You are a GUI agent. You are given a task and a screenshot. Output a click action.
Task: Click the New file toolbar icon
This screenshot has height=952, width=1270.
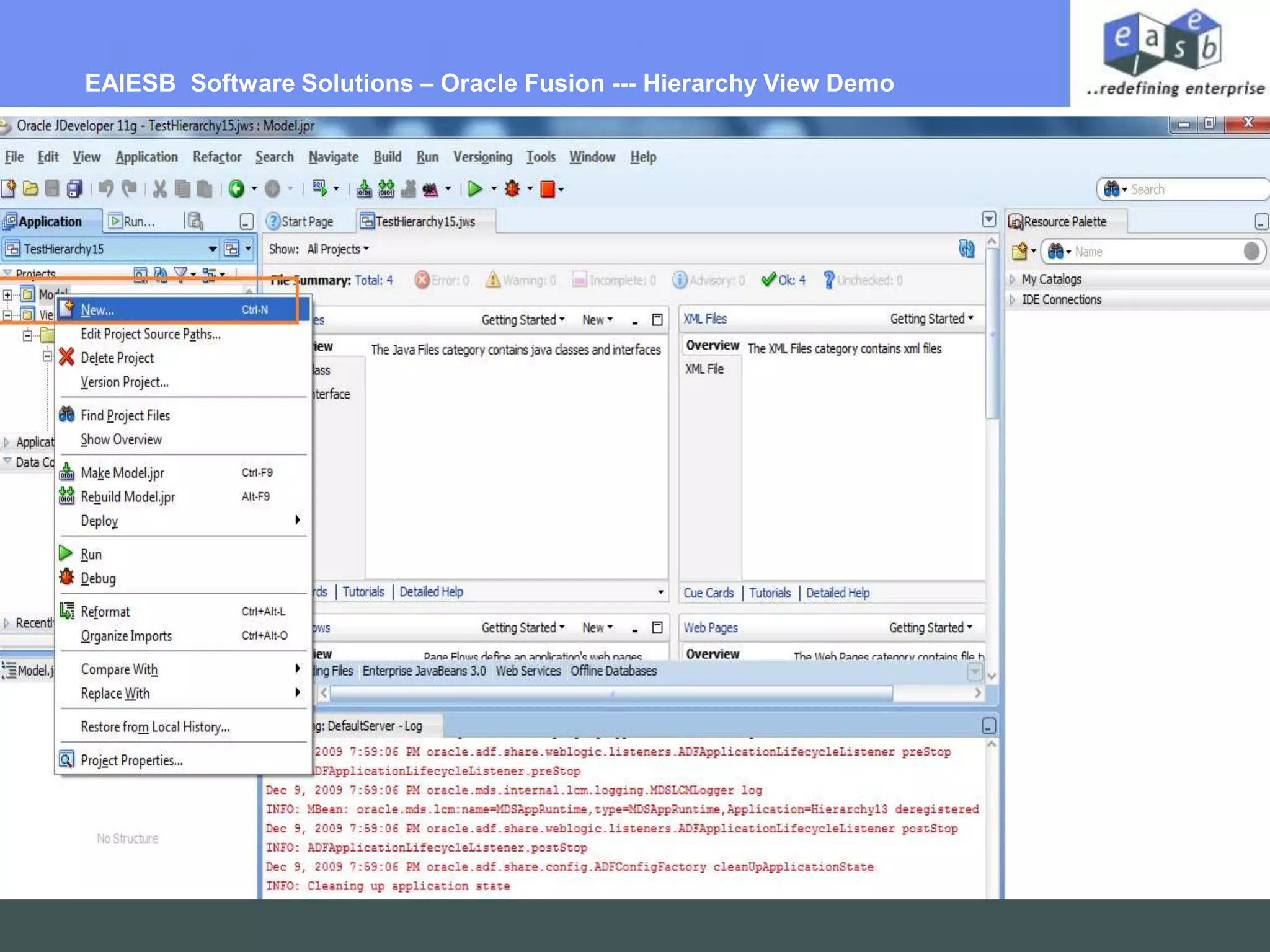pyautogui.click(x=9, y=188)
